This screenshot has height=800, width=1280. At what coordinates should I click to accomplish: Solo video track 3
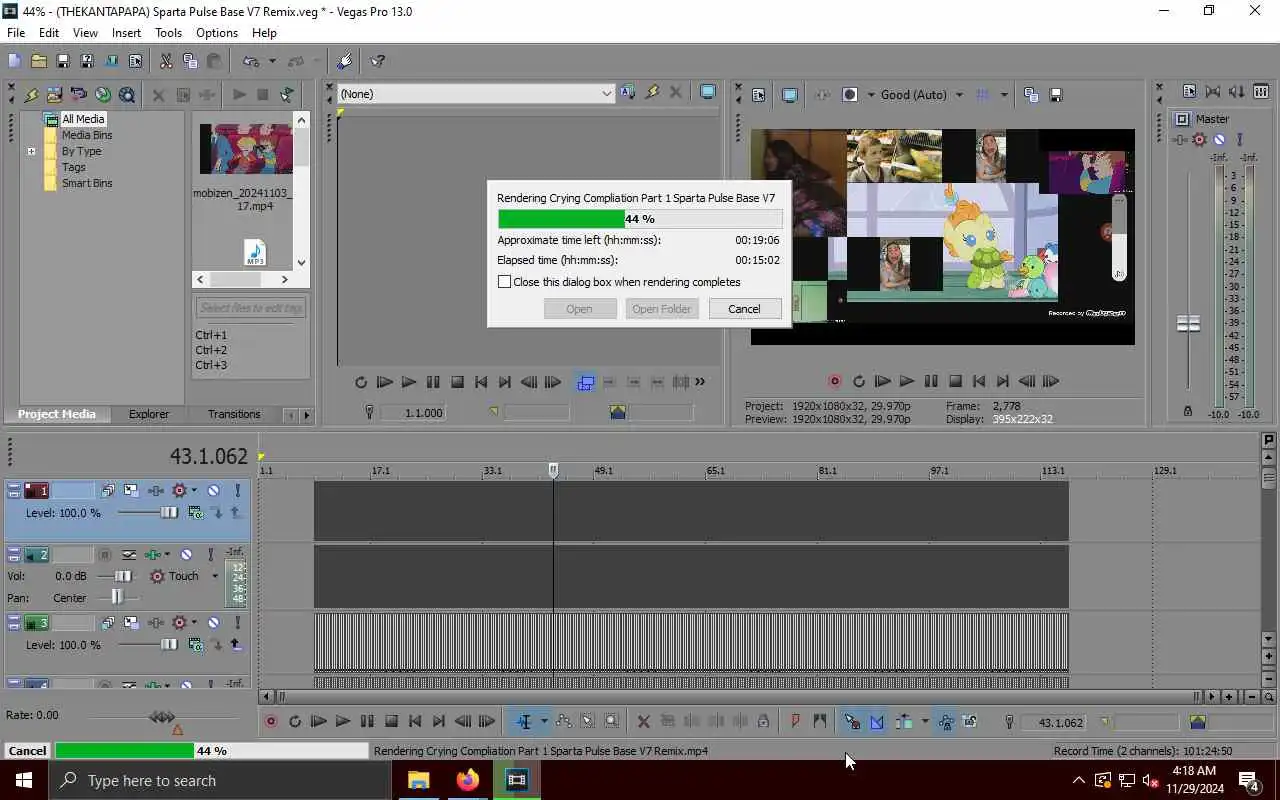237,623
